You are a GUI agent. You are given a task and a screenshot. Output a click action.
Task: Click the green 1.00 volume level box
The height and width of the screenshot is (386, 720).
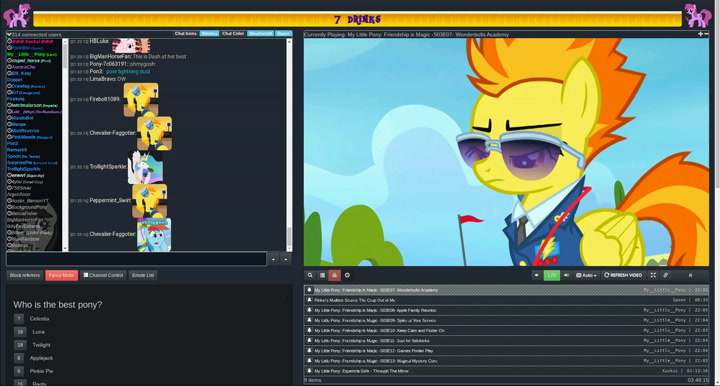[x=551, y=275]
